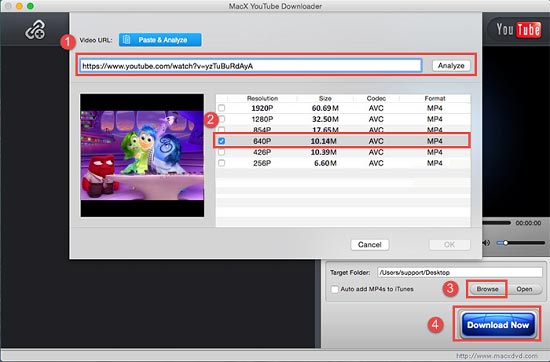
Task: Click the yellow minimize window button
Action: tap(19, 6)
